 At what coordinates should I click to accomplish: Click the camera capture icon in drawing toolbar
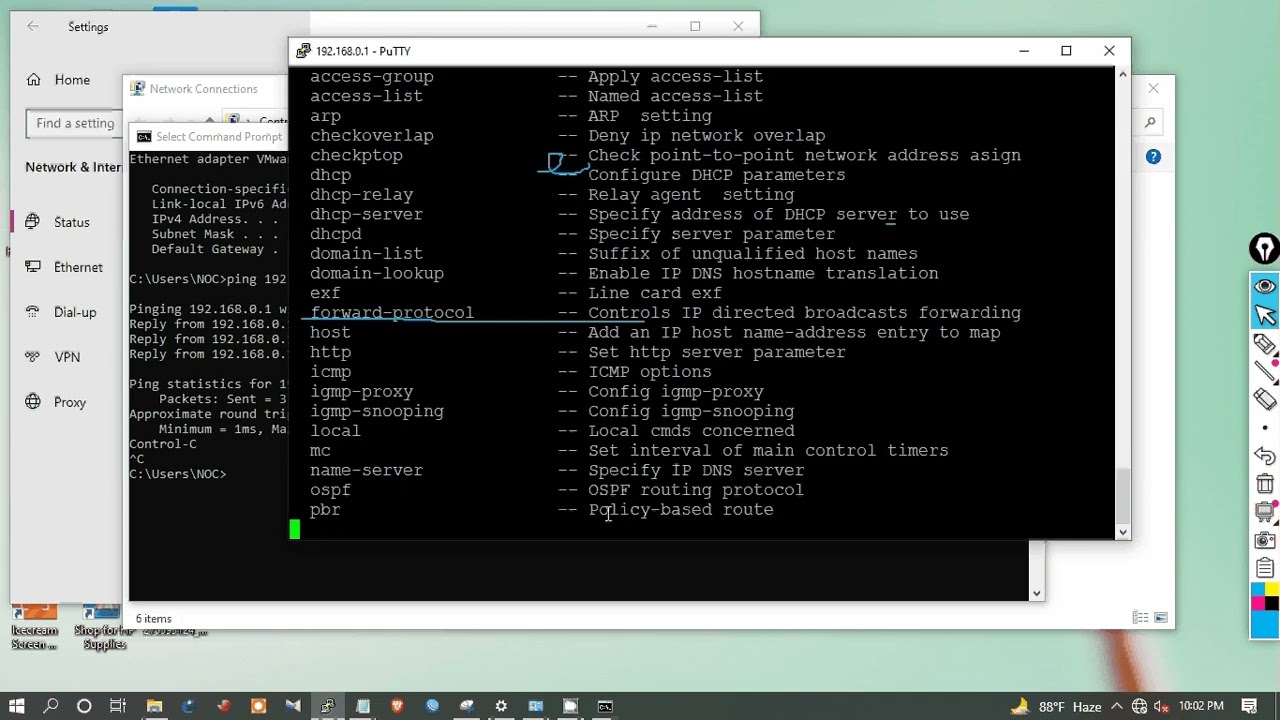click(1265, 540)
